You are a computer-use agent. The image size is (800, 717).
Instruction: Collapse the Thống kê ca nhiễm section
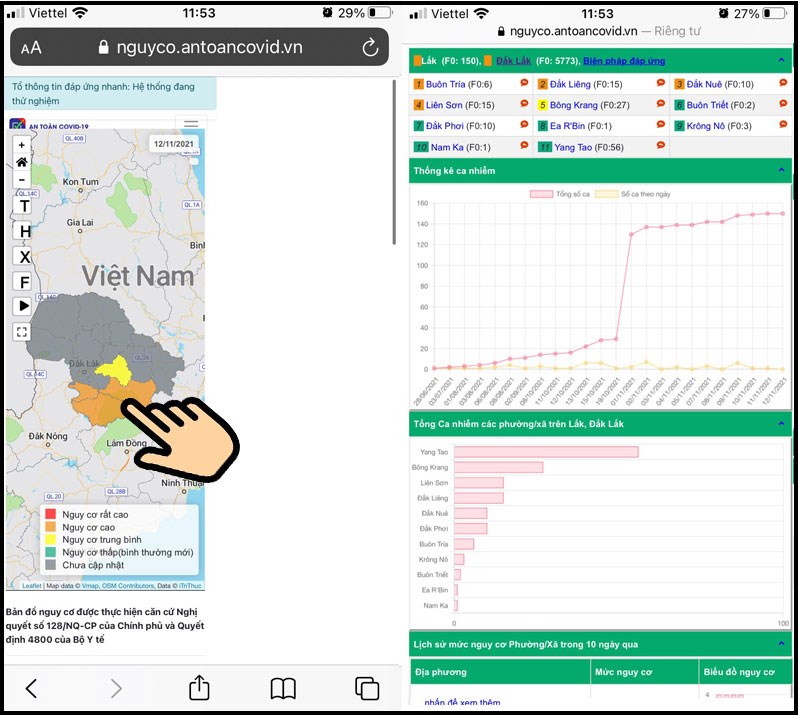pyautogui.click(x=781, y=170)
